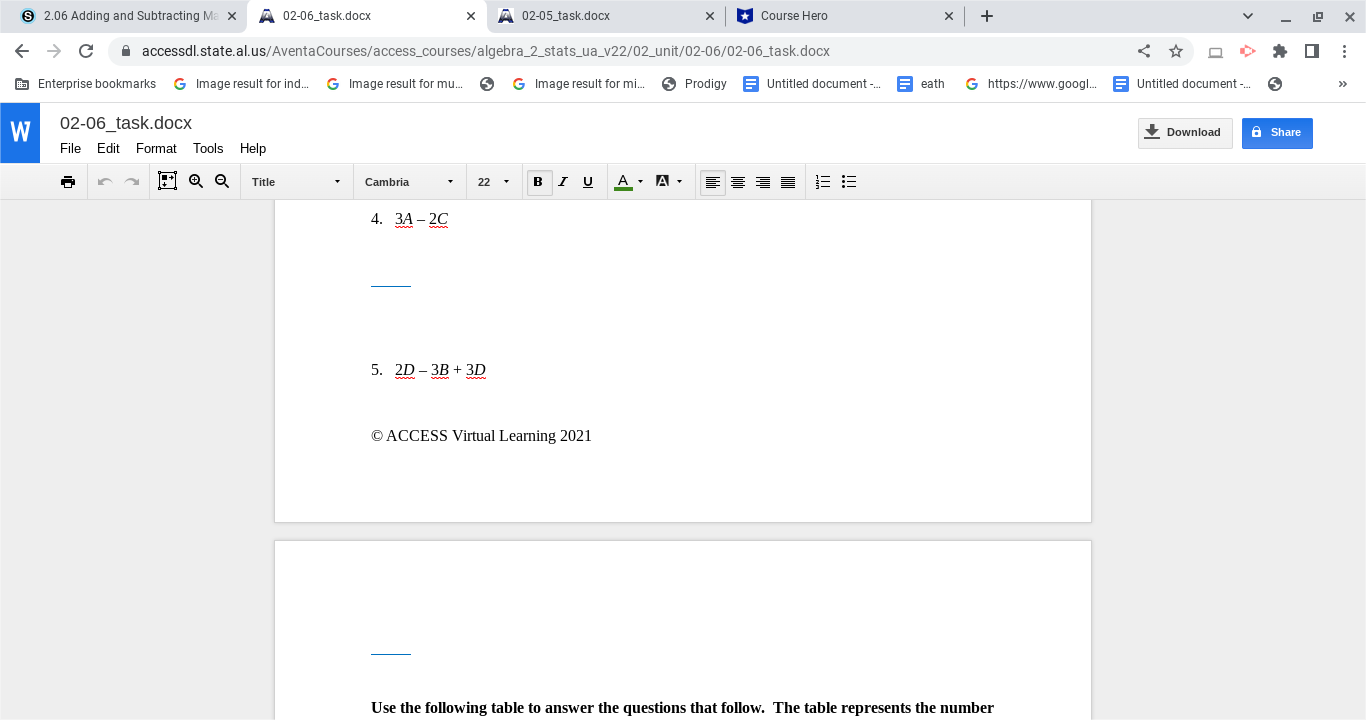Select the Undo icon
Image resolution: width=1366 pixels, height=720 pixels.
[x=105, y=181]
